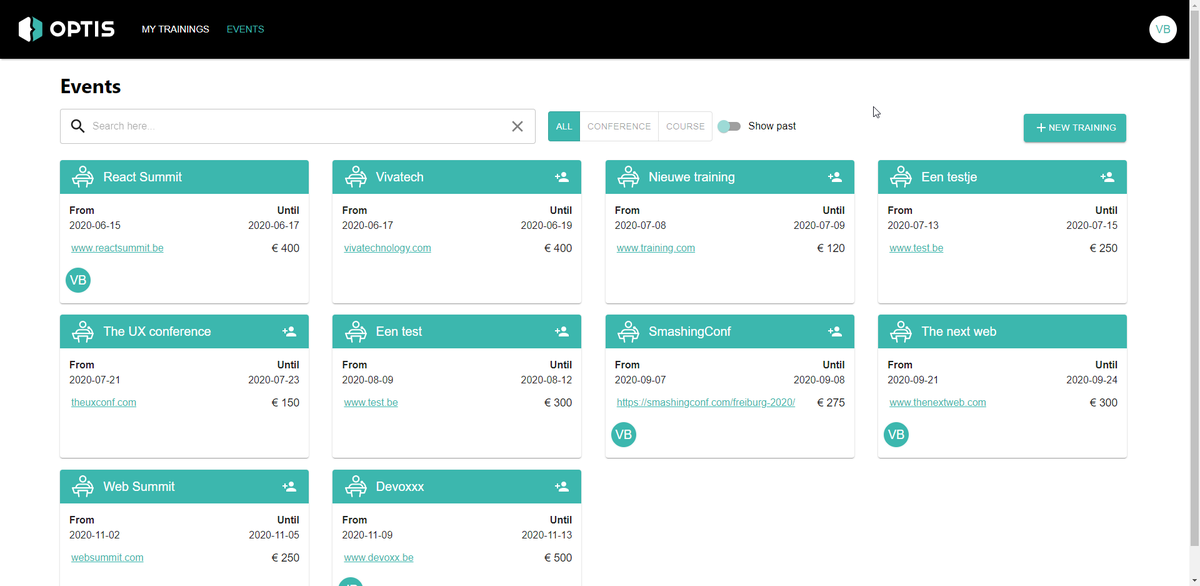The width and height of the screenshot is (1200, 586).
Task: Click the € 120 price on Nieuwe training
Action: point(831,248)
